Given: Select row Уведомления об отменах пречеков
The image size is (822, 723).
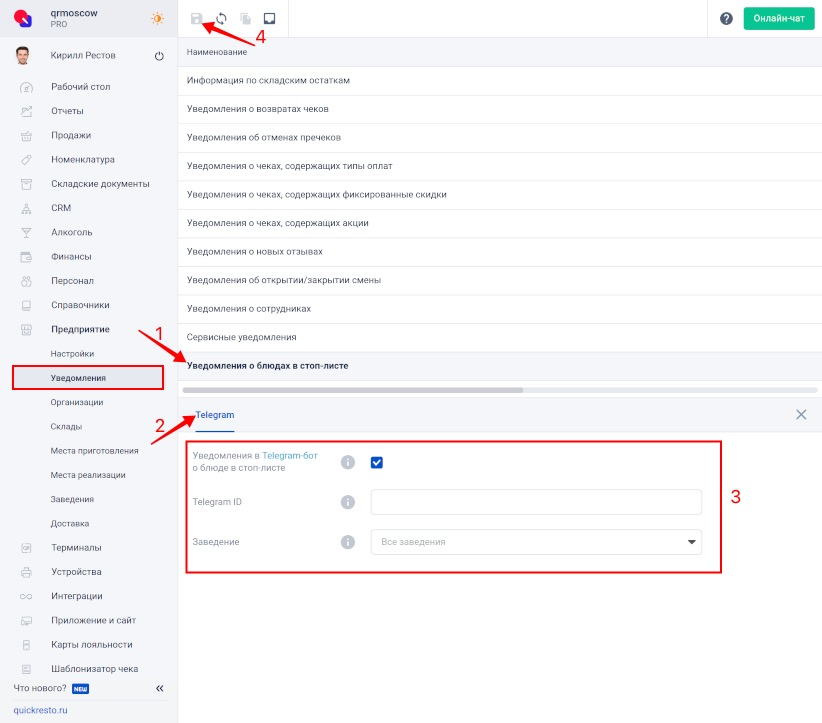Looking at the screenshot, I should [x=500, y=138].
